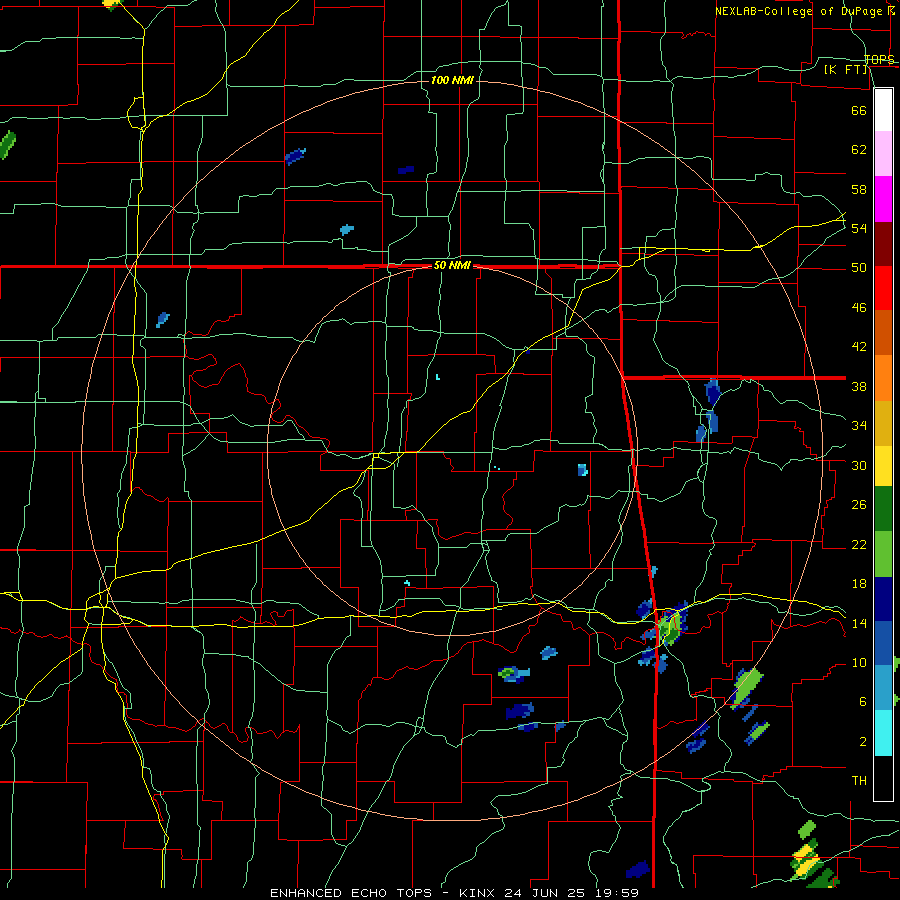Select the navy blue legend swatch
Viewport: 900px width, 900px height.
coord(883,599)
